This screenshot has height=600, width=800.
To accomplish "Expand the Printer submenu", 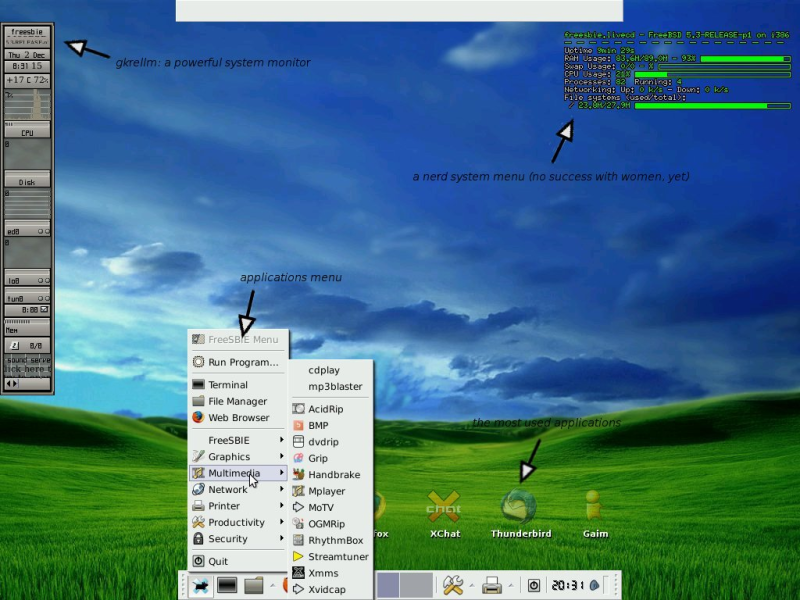I will click(238, 506).
